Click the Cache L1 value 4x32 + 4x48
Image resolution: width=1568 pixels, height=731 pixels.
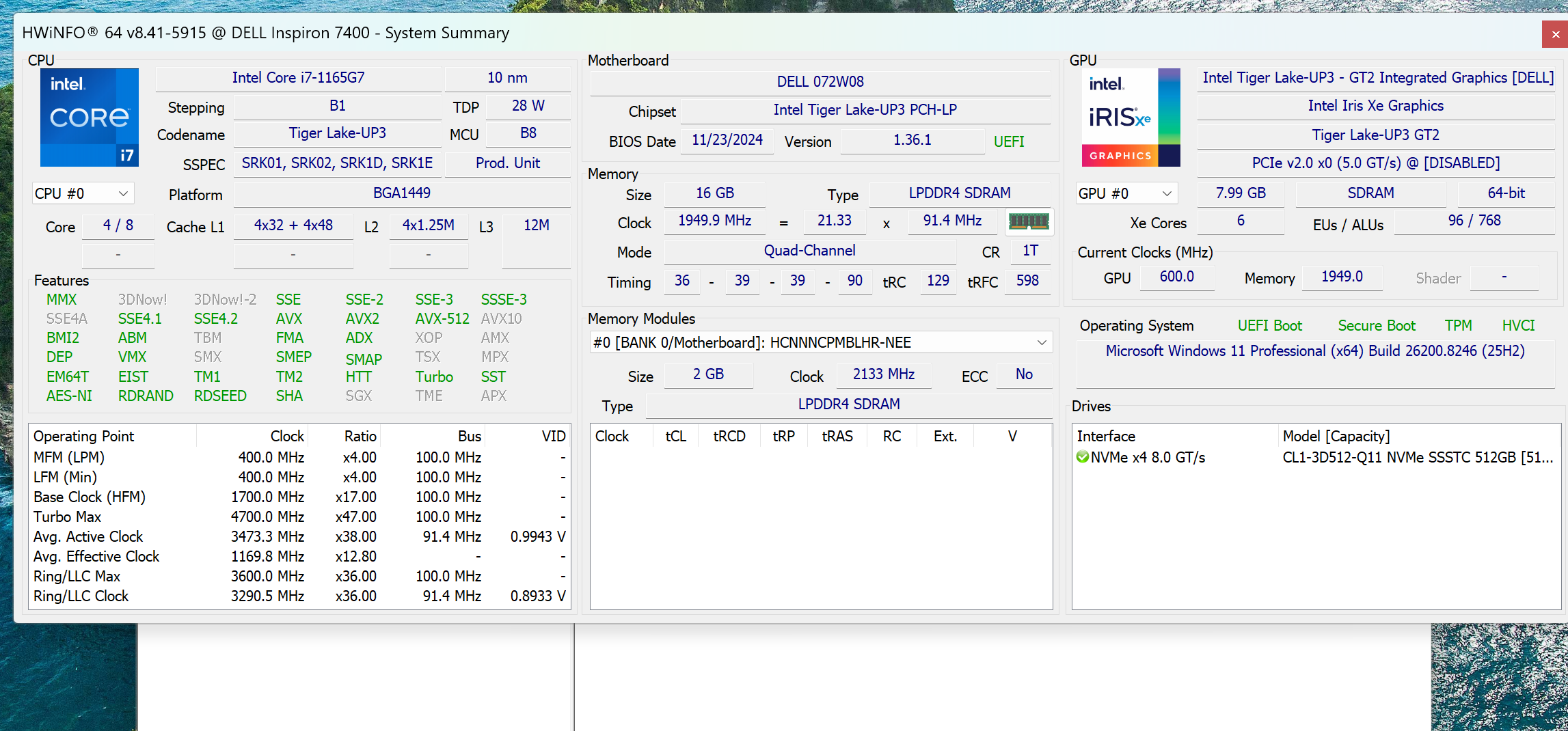tap(293, 225)
